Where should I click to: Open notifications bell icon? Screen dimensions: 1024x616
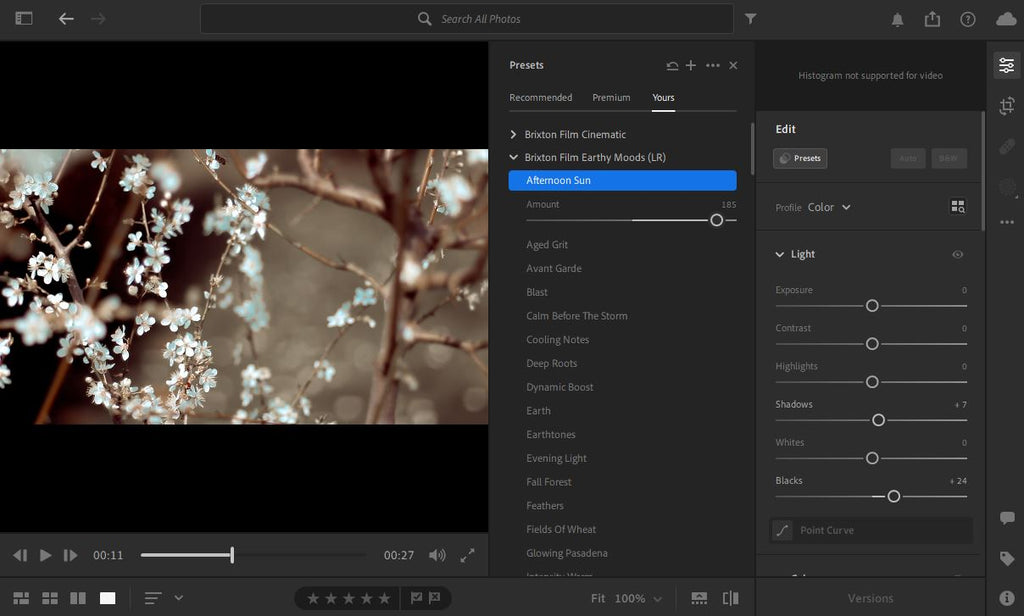click(898, 19)
